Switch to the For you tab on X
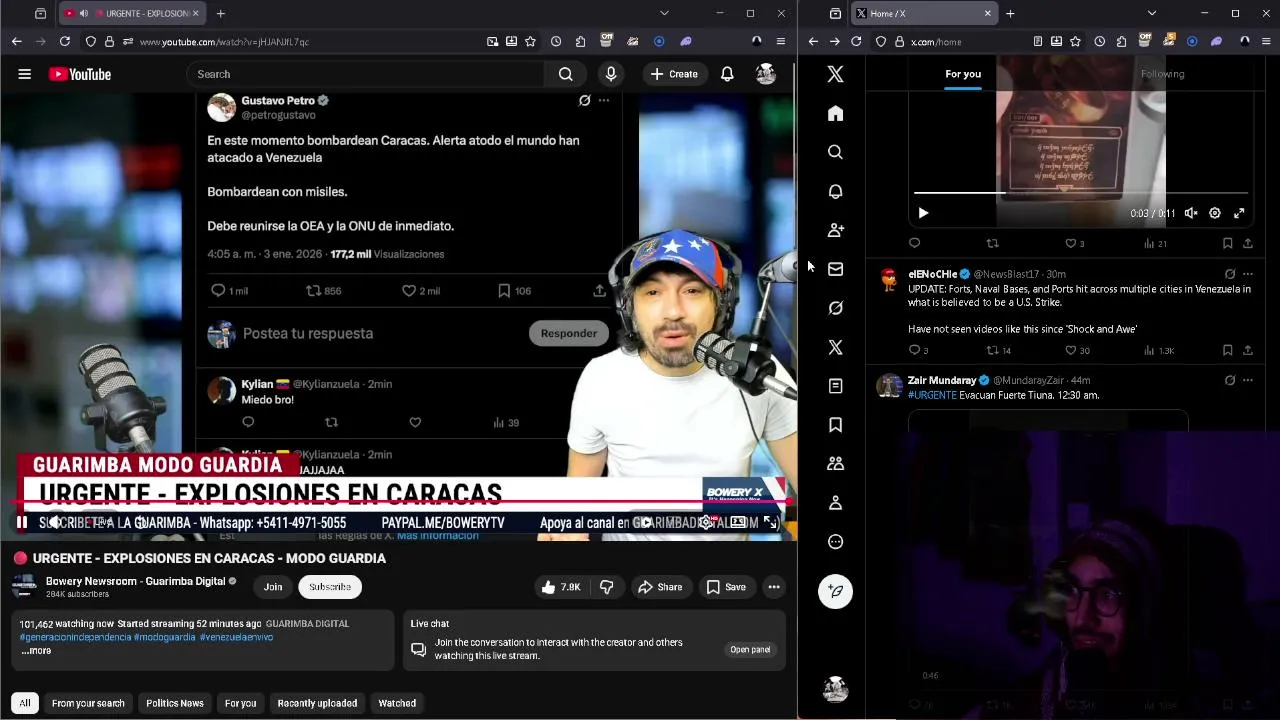1280x720 pixels. 963,74
